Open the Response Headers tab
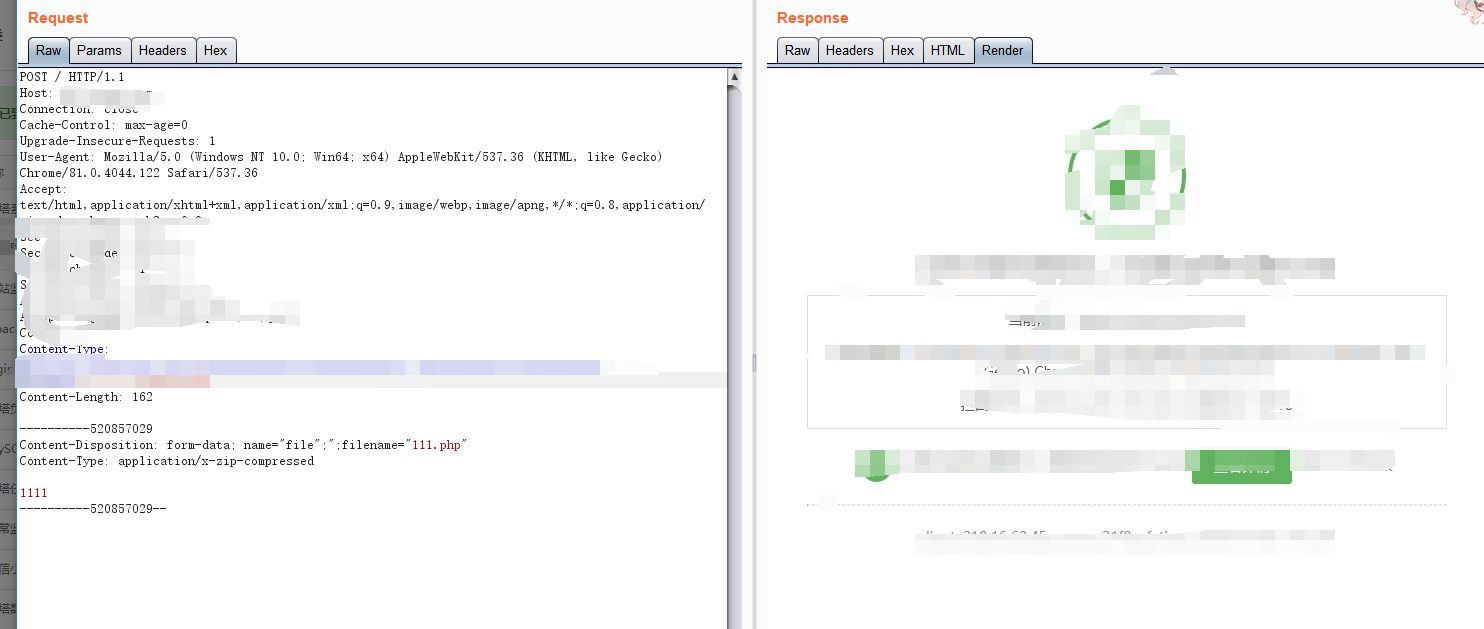Screen dimensions: 1484x629 pos(849,51)
